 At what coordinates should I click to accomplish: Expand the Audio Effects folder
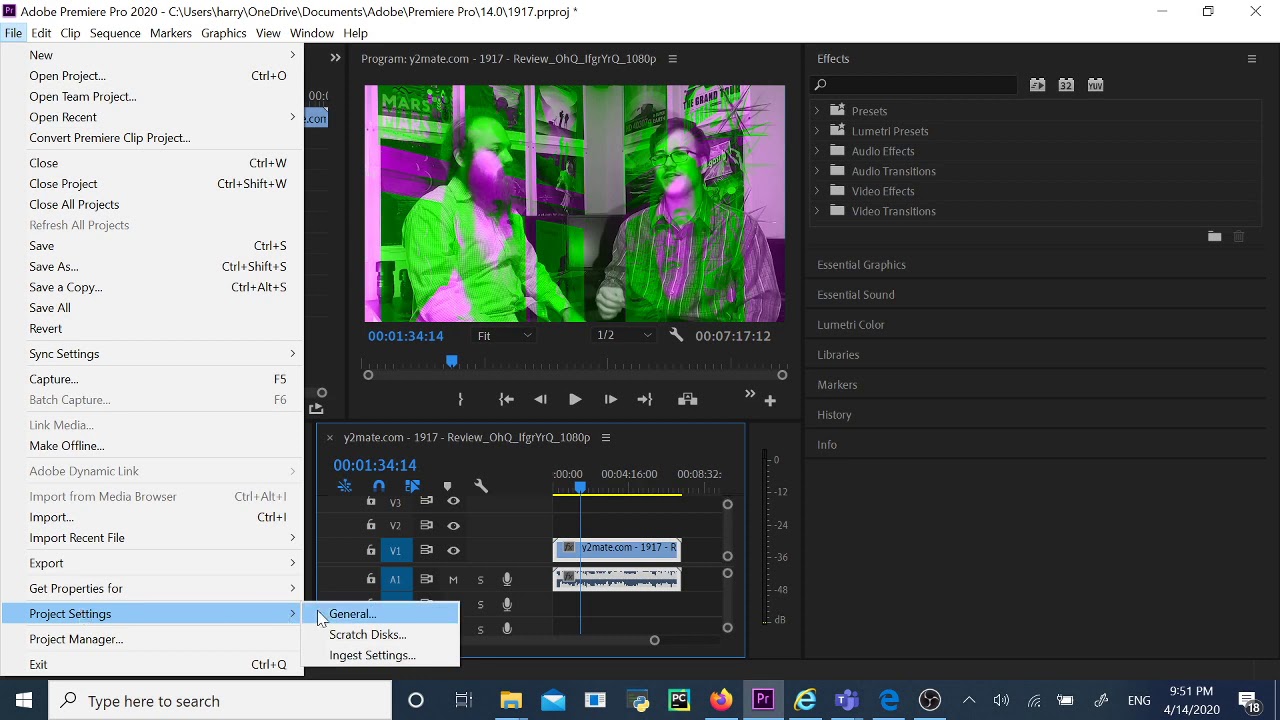tap(817, 151)
